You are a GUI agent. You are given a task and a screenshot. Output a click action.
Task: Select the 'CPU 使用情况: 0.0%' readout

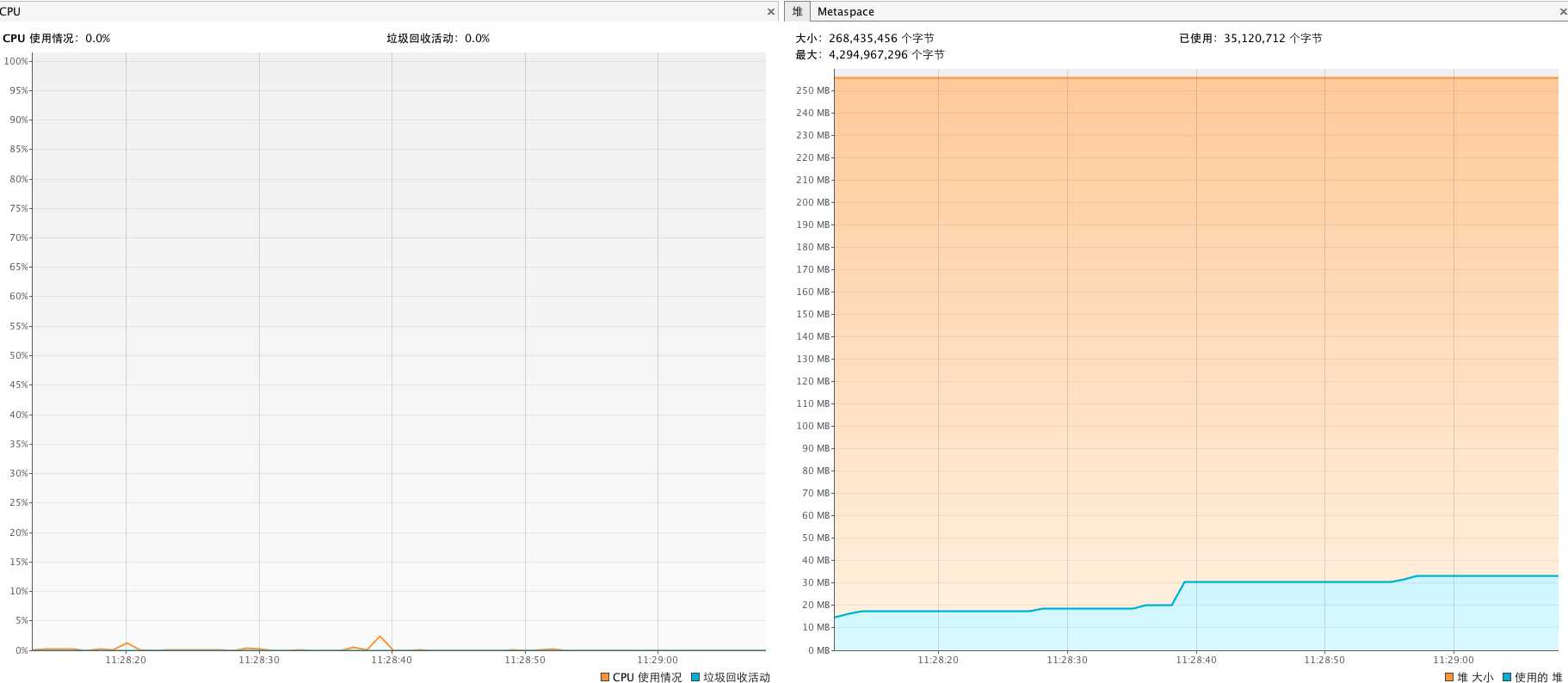tap(57, 39)
